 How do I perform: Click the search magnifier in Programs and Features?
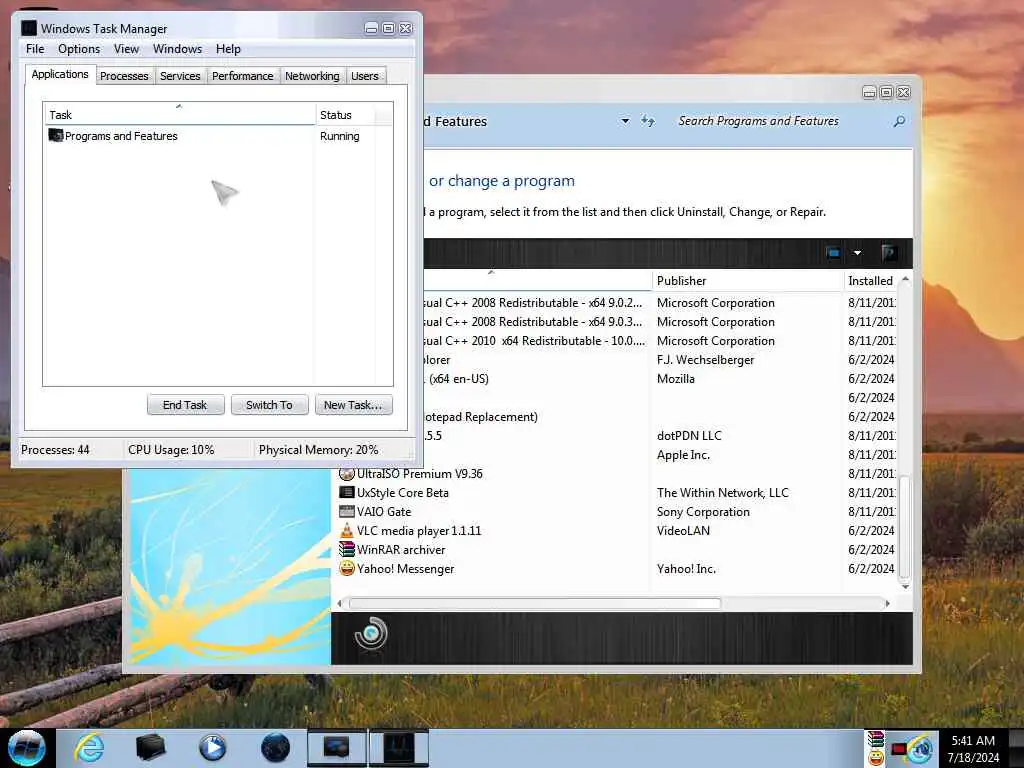click(899, 121)
